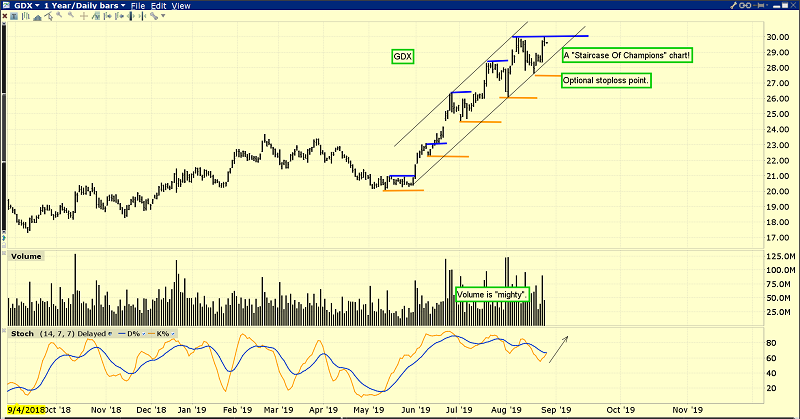Maximize the chart window

coord(785,5)
